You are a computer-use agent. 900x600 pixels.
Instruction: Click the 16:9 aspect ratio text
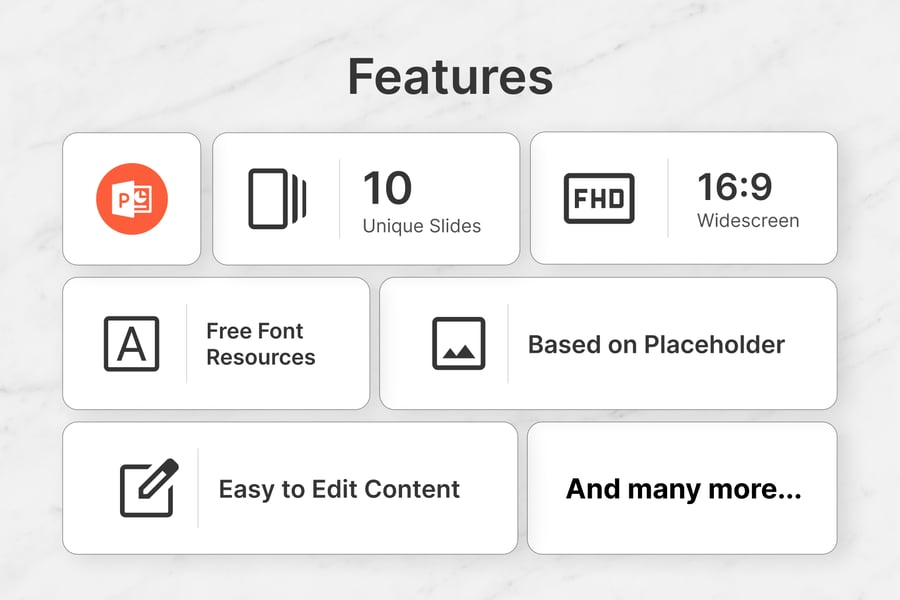click(734, 187)
